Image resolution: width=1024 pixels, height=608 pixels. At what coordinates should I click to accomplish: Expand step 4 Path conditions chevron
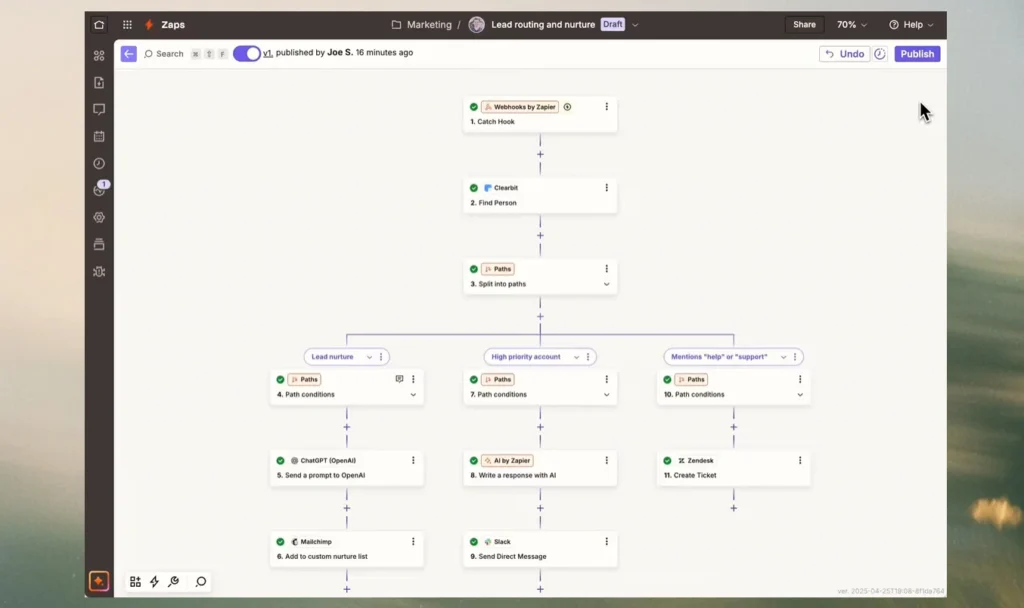tap(413, 394)
